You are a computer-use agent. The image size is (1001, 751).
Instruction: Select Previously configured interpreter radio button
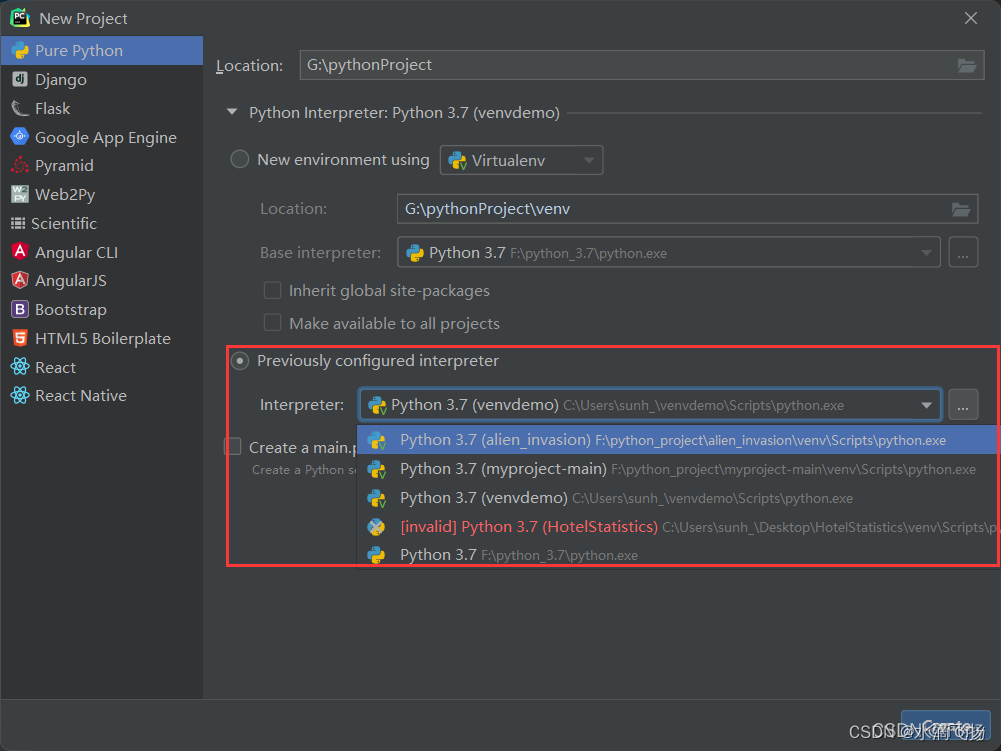[x=239, y=361]
